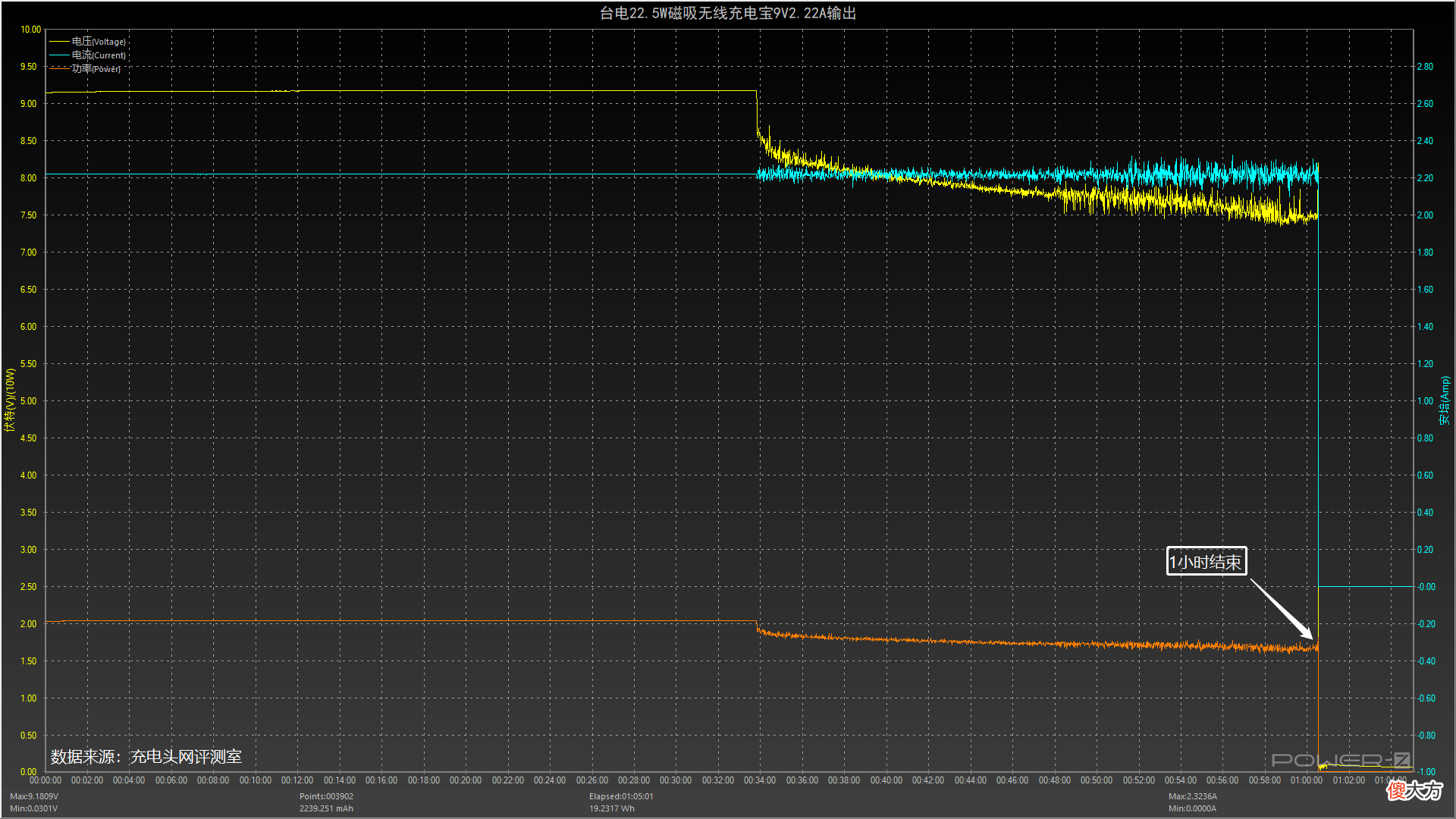Click the Max:2.3236A status readout
This screenshot has width=1456, height=819.
click(1193, 796)
